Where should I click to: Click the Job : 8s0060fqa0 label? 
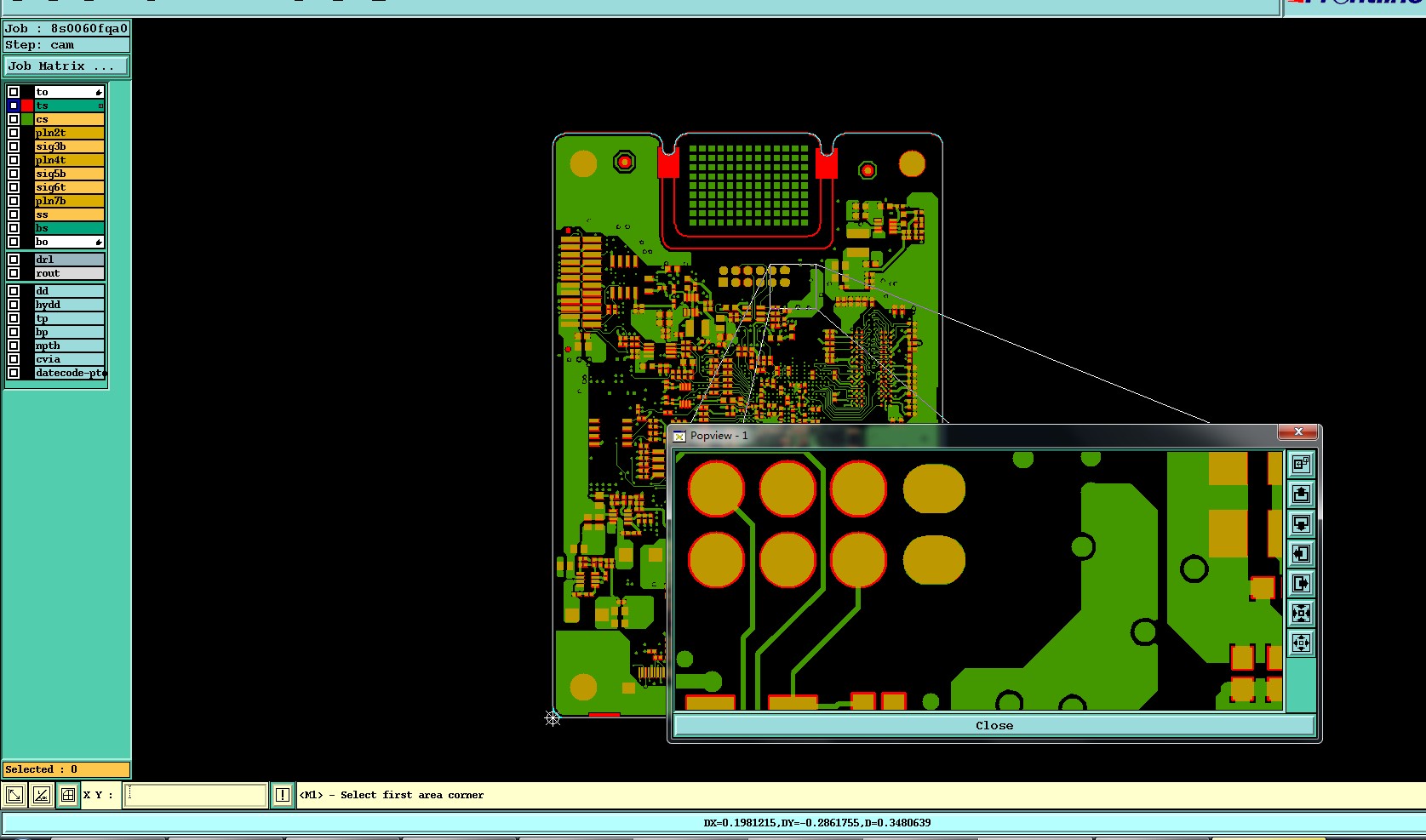point(66,28)
